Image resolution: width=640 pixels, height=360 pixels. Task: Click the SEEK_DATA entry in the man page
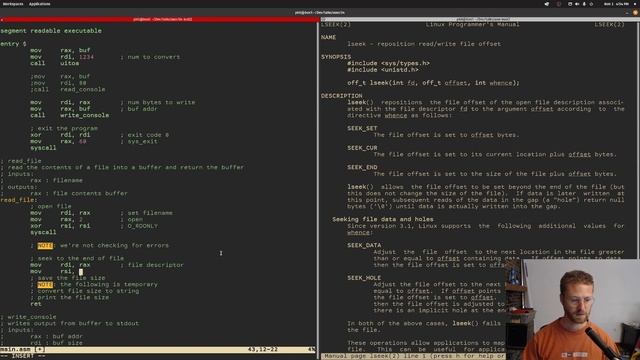click(x=364, y=245)
